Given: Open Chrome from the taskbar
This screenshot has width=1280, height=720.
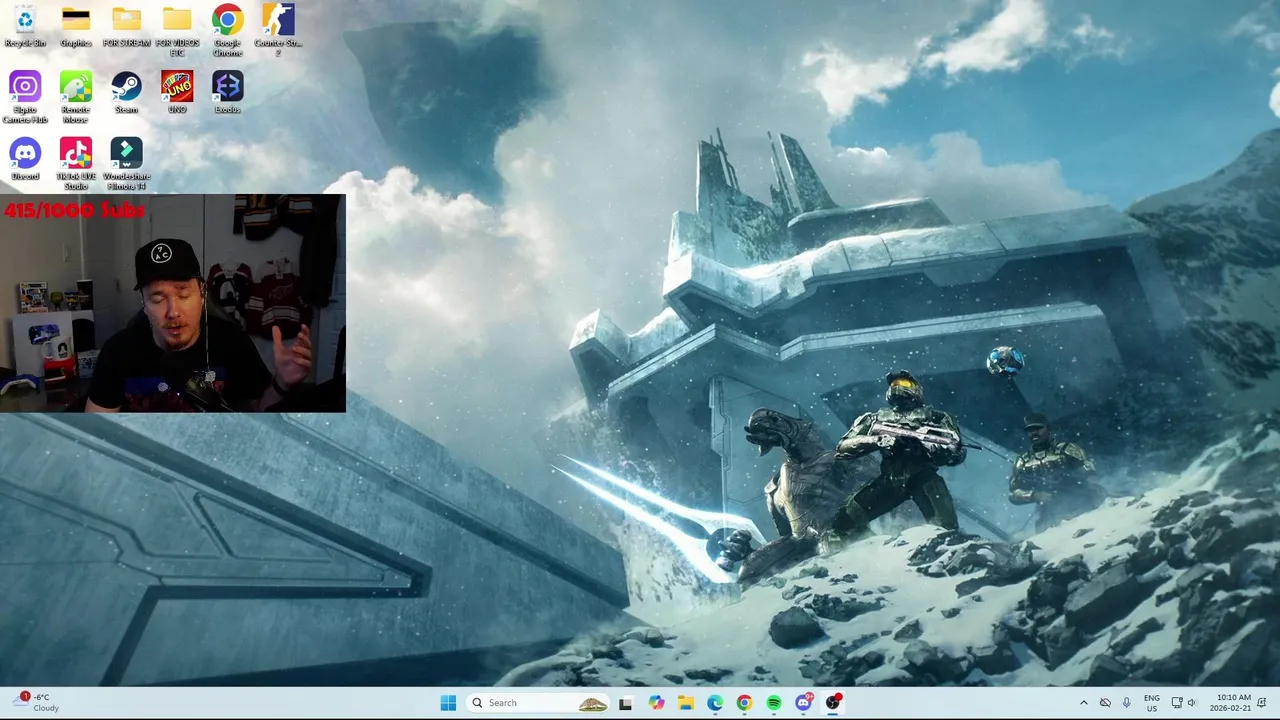Looking at the screenshot, I should tap(744, 703).
